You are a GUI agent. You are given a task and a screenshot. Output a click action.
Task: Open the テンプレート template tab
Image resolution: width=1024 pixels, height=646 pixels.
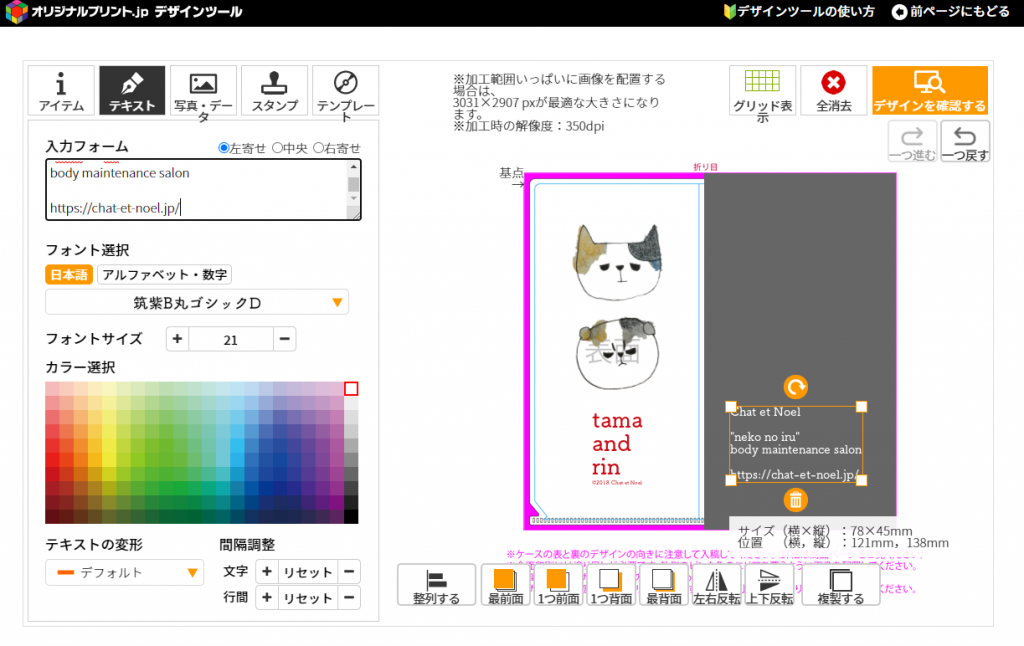(345, 90)
